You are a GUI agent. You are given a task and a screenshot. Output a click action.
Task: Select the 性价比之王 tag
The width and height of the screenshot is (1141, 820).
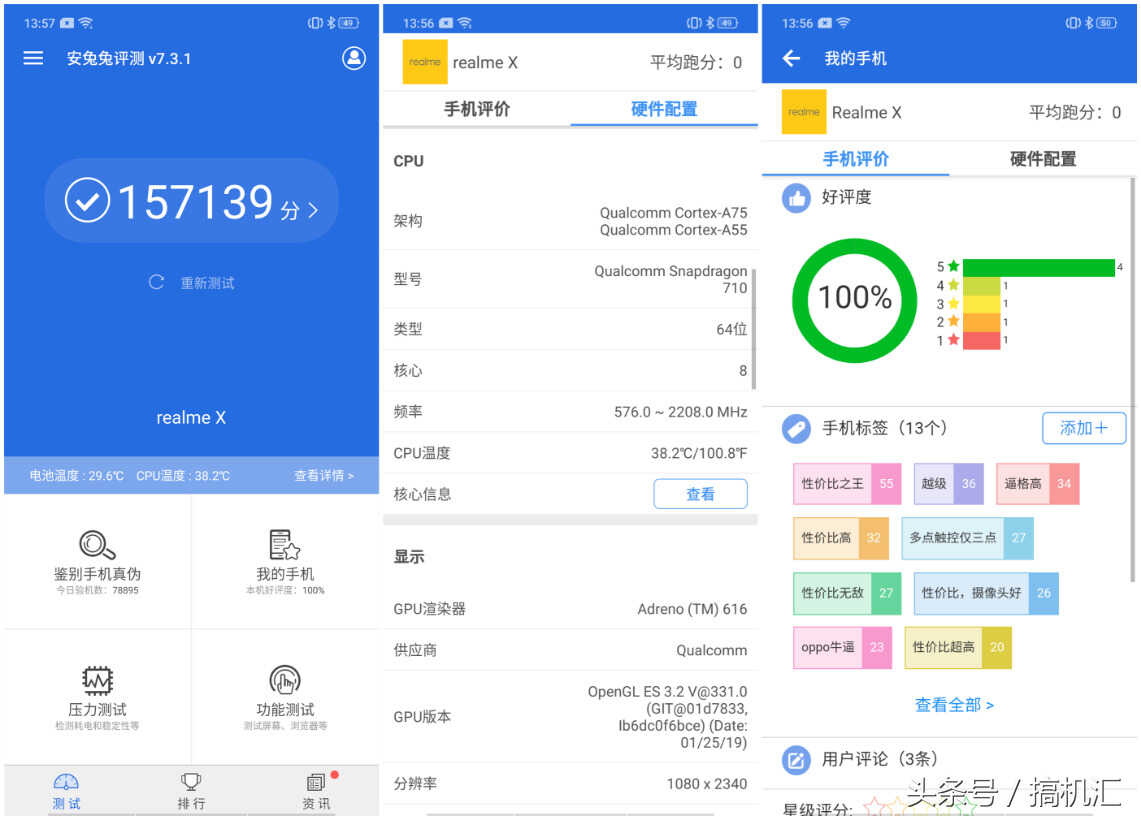click(x=847, y=484)
